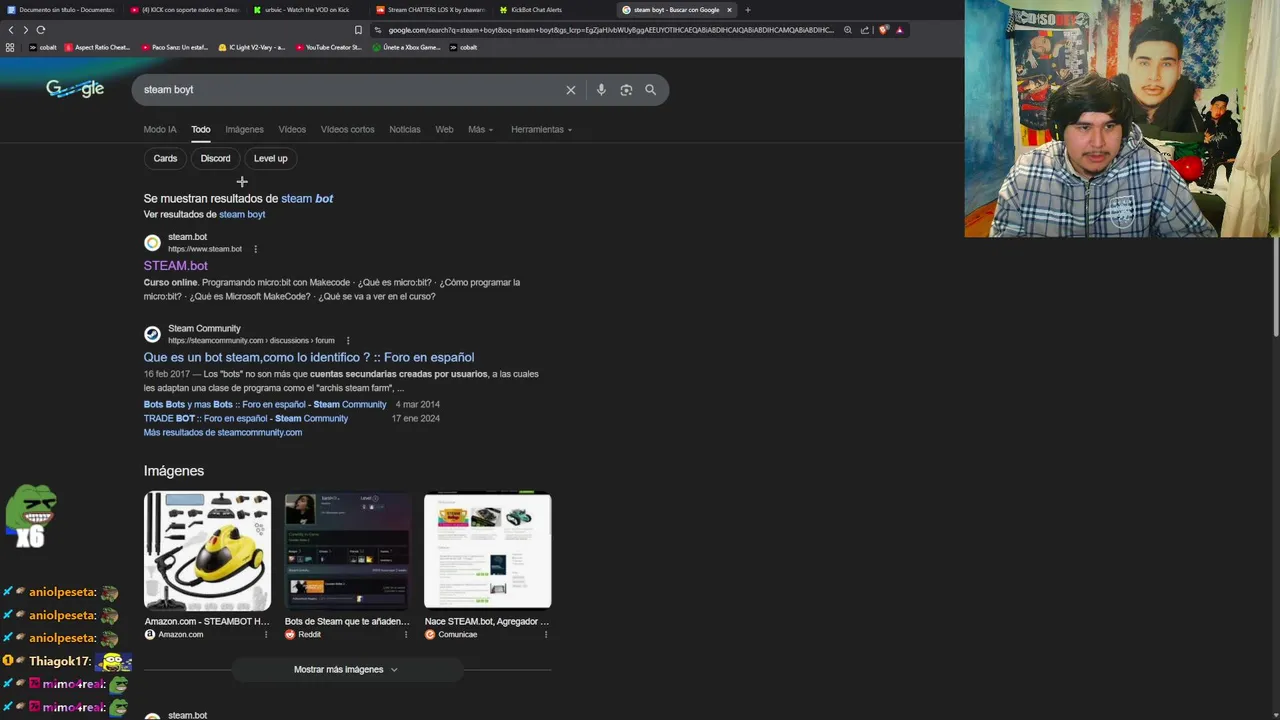The height and width of the screenshot is (720, 1280).
Task: Switch to urbvic Watch the VOD tab
Action: coord(306,10)
